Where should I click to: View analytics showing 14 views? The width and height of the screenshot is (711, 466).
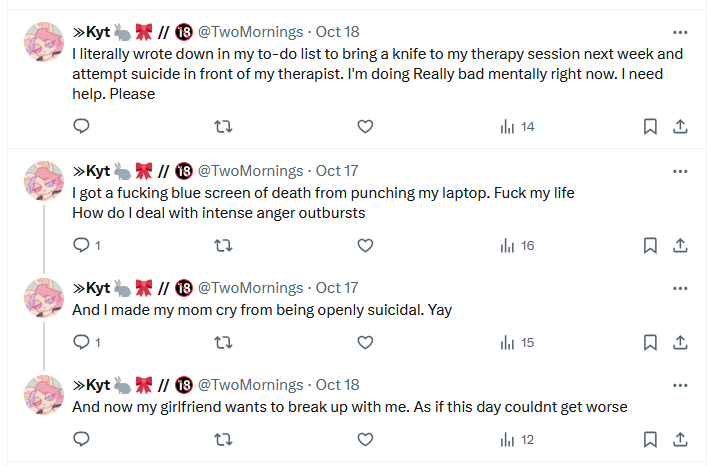[517, 126]
